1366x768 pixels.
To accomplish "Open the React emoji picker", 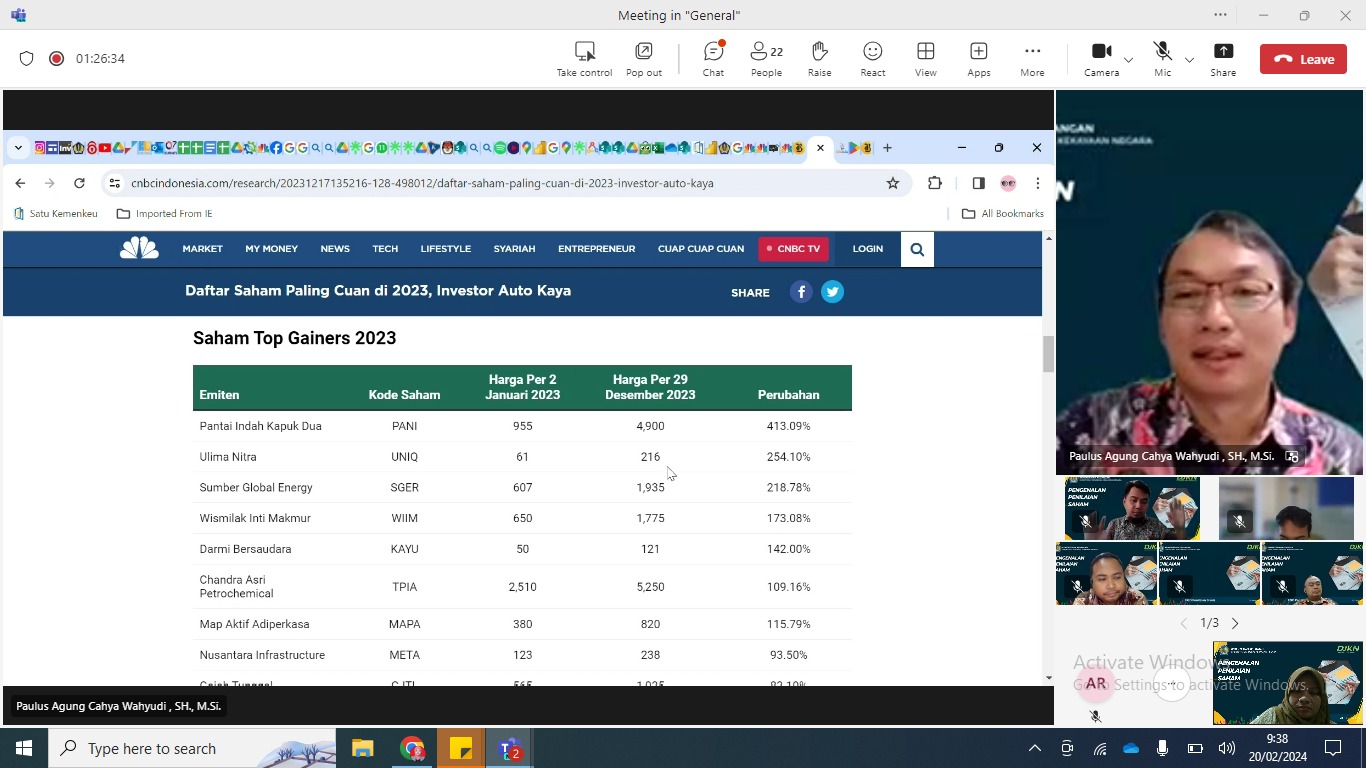I will click(x=872, y=59).
